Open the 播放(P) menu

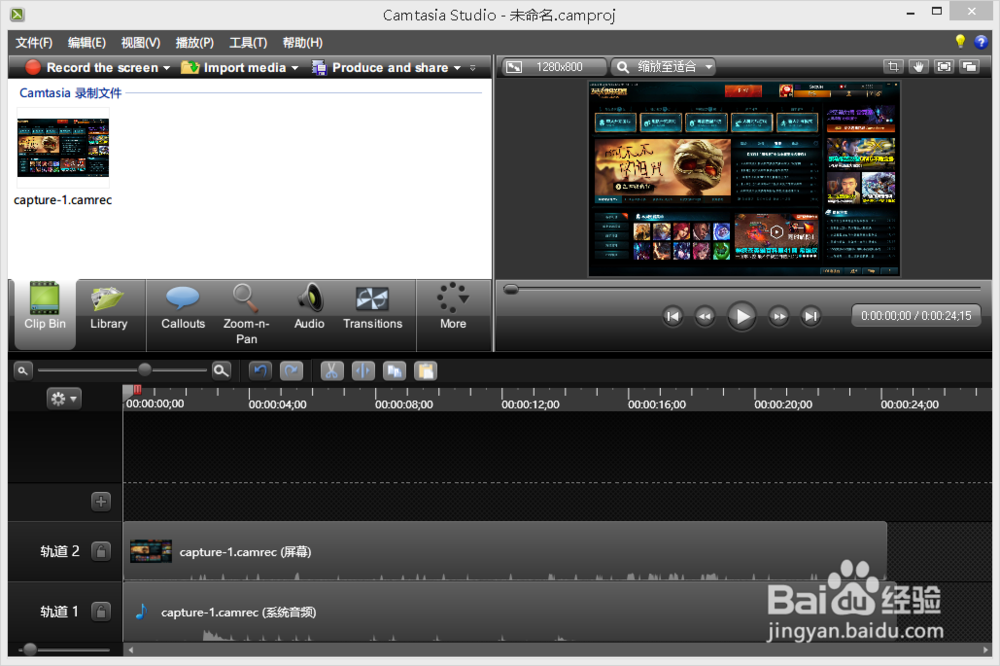click(x=195, y=43)
